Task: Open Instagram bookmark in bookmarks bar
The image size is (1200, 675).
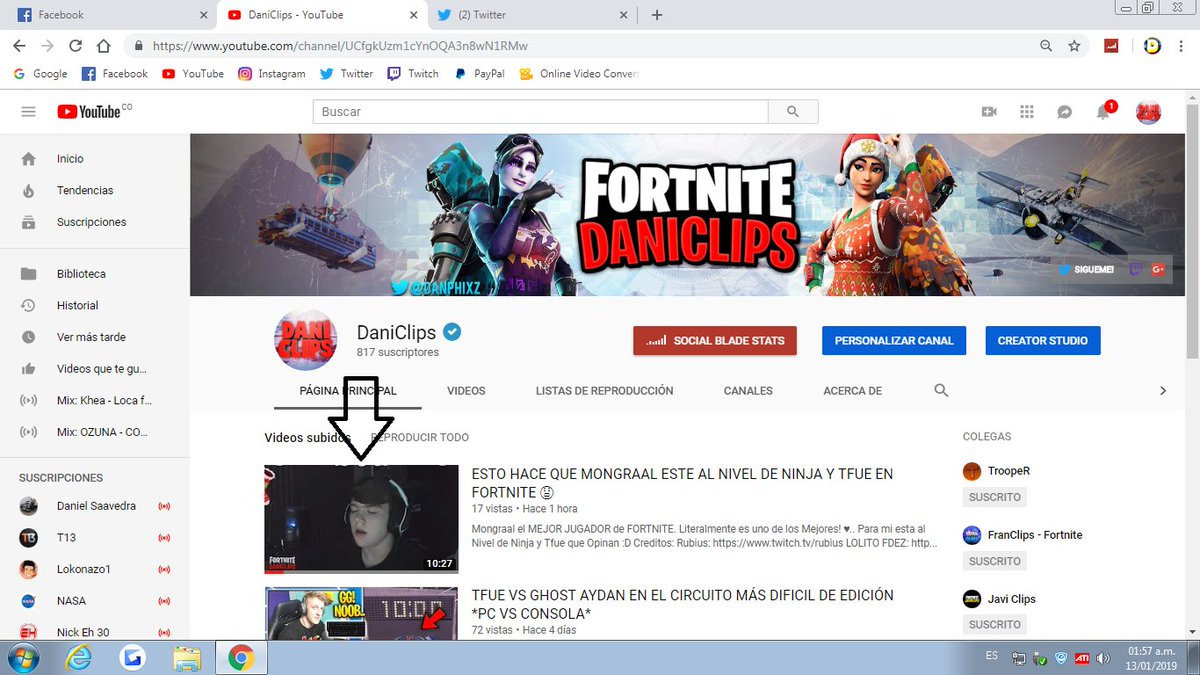Action: [271, 74]
